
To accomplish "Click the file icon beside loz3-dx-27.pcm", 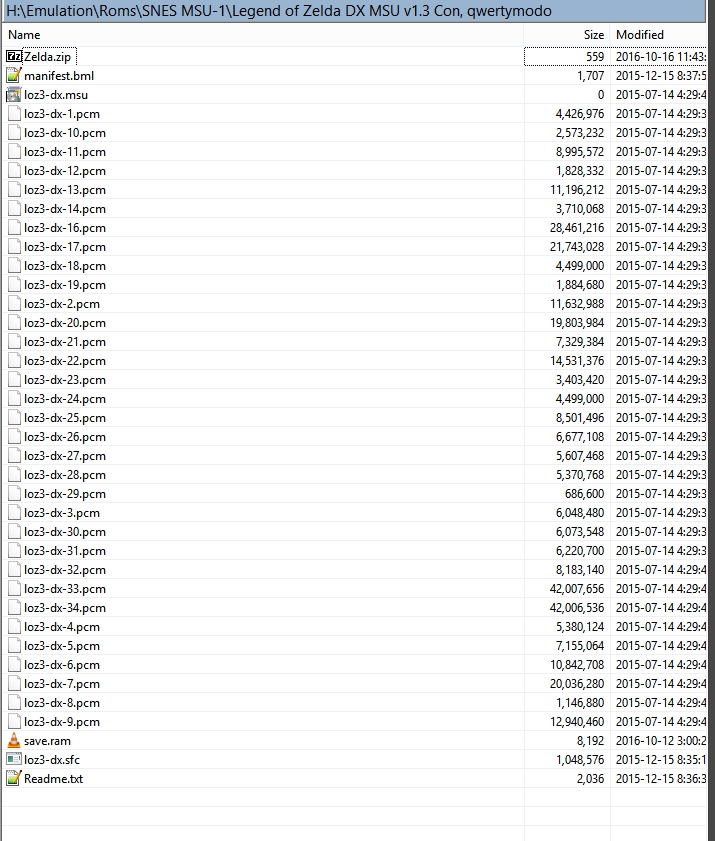I will pyautogui.click(x=14, y=456).
